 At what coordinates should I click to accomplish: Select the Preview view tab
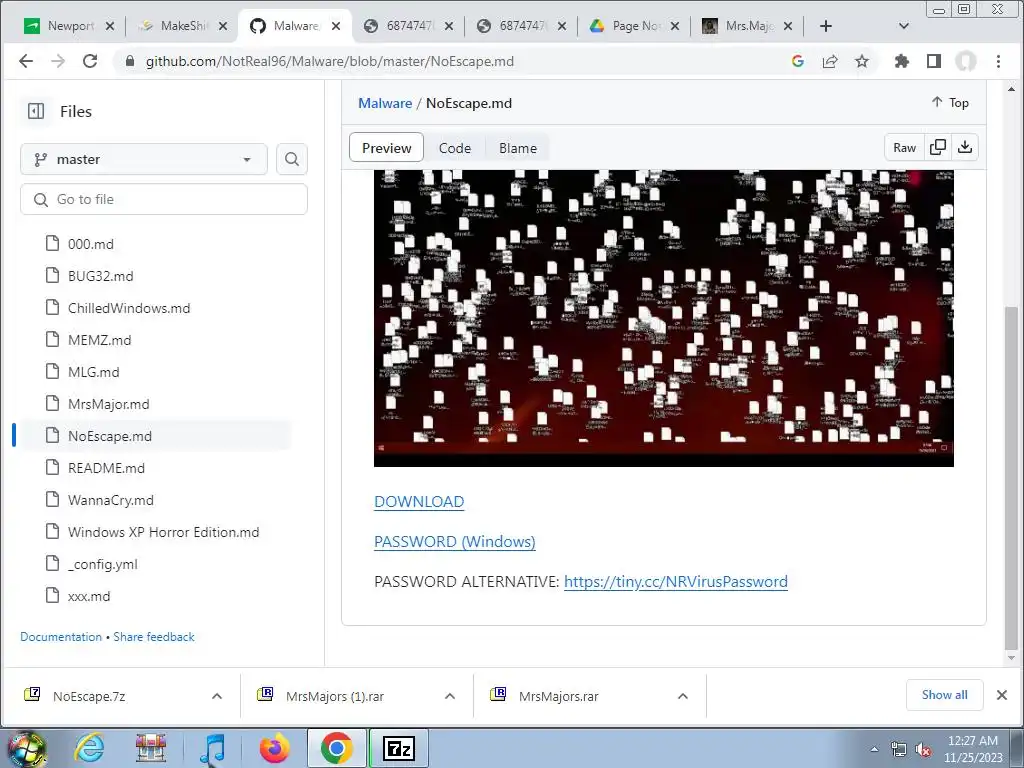387,148
